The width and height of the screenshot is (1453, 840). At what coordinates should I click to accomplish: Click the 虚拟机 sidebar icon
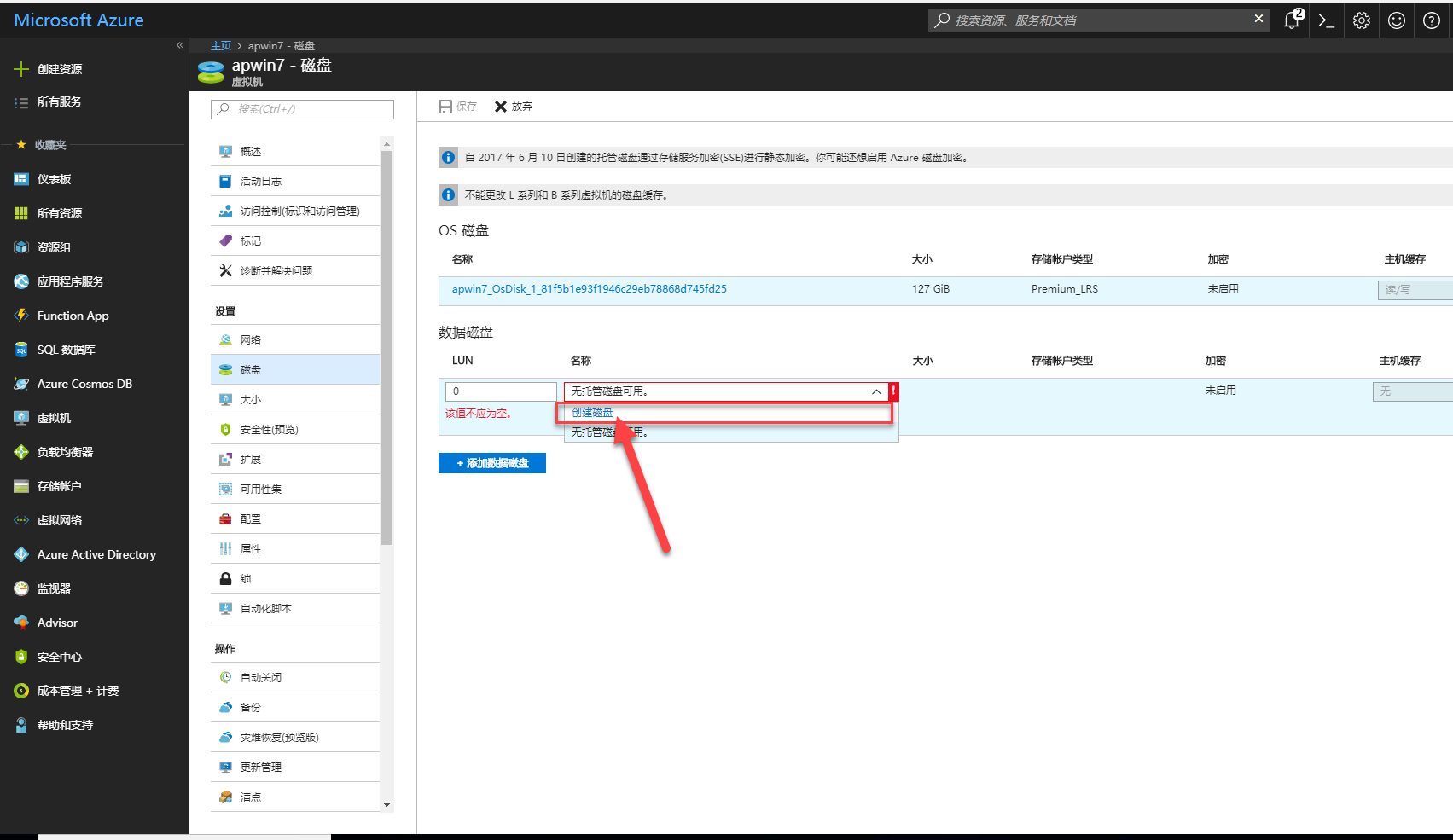tap(21, 418)
